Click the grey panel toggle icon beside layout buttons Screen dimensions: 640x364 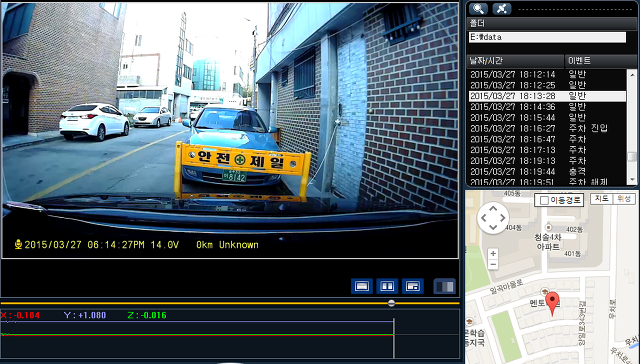coord(444,286)
